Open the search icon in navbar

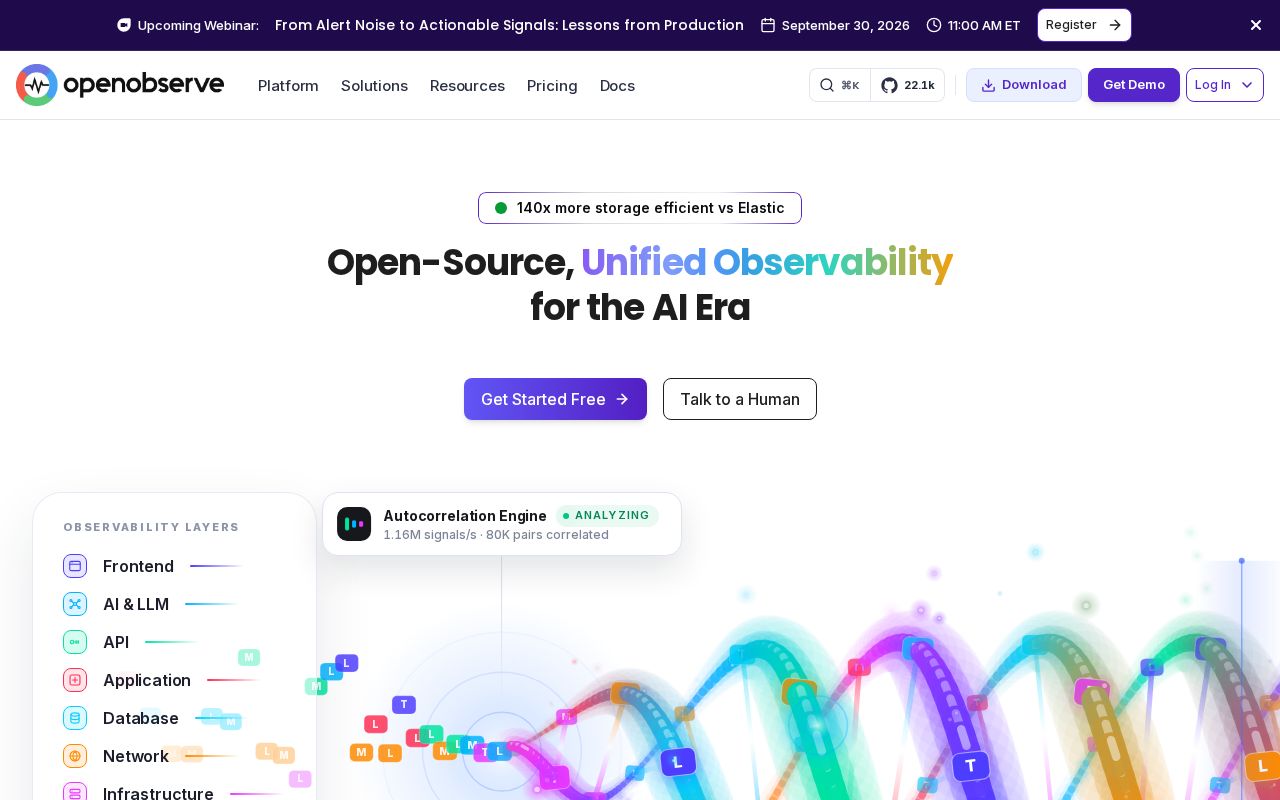point(827,85)
